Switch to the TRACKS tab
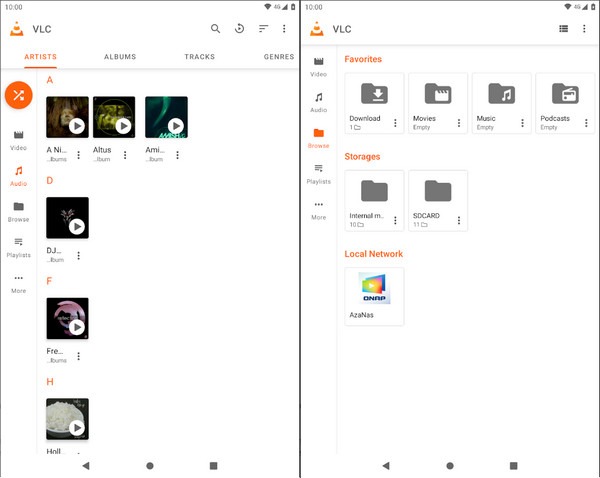The width and height of the screenshot is (600, 478). (199, 57)
